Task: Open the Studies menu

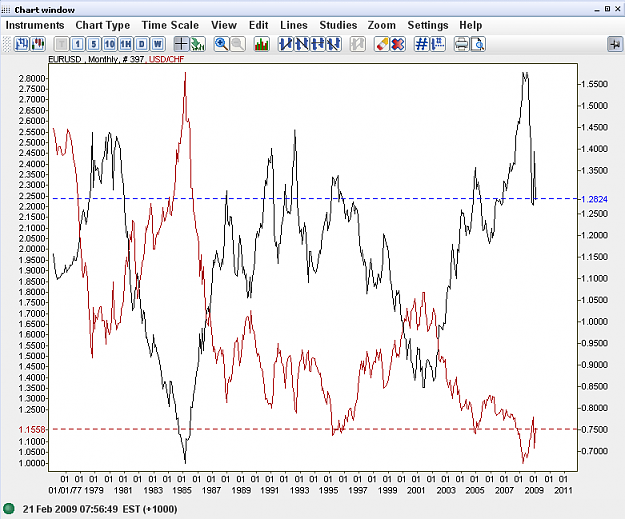Action: pyautogui.click(x=338, y=25)
